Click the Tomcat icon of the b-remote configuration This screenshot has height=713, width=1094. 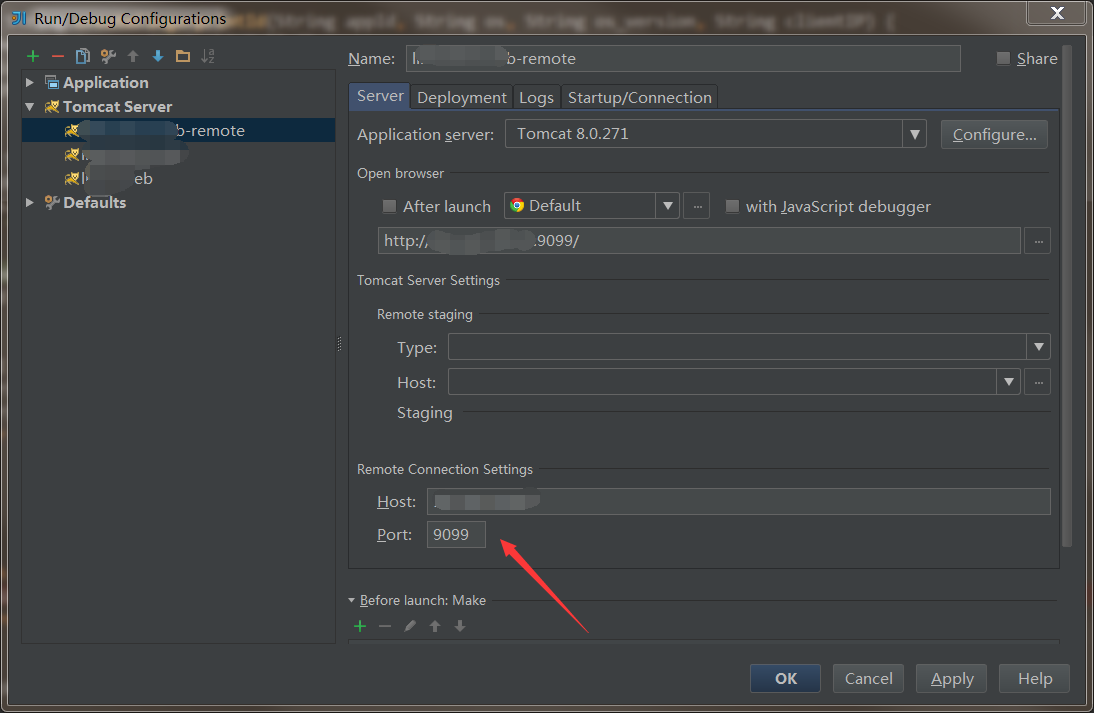click(x=72, y=130)
